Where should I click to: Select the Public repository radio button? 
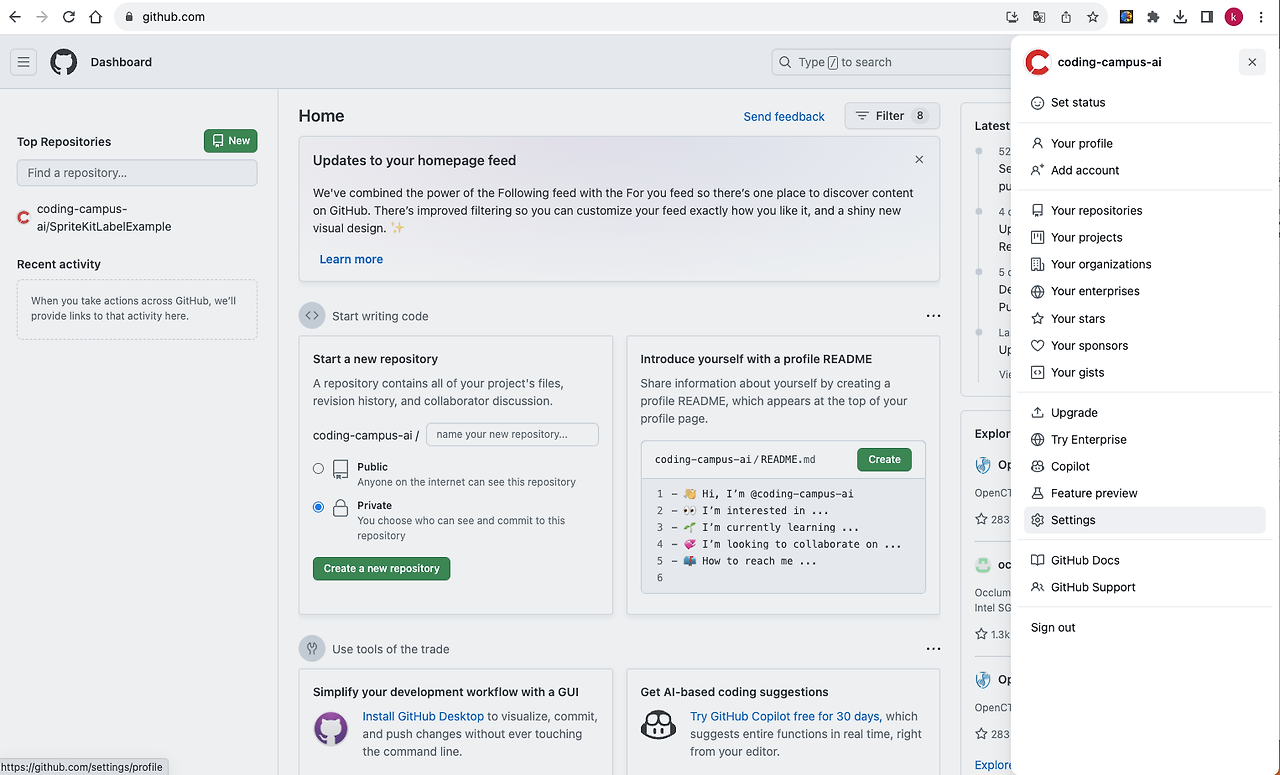click(x=318, y=468)
